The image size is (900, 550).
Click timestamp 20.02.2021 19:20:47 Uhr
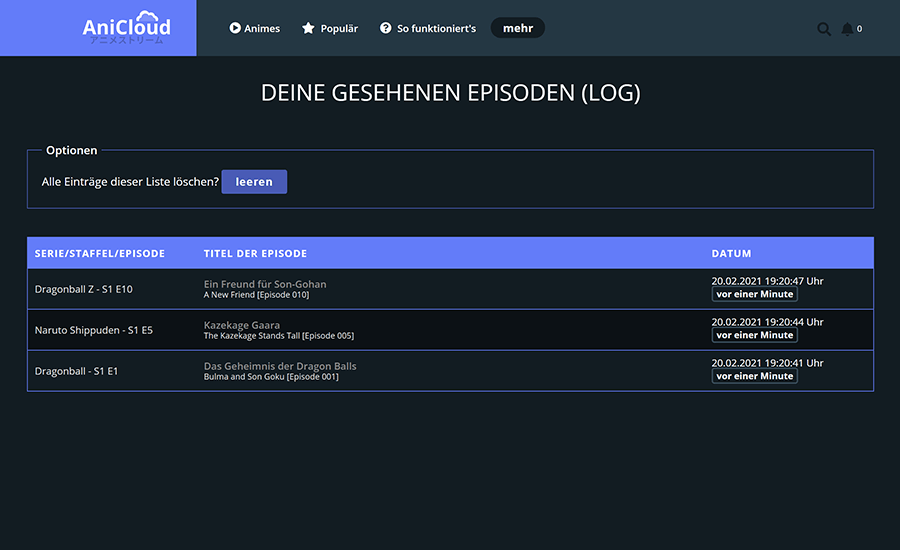(767, 281)
